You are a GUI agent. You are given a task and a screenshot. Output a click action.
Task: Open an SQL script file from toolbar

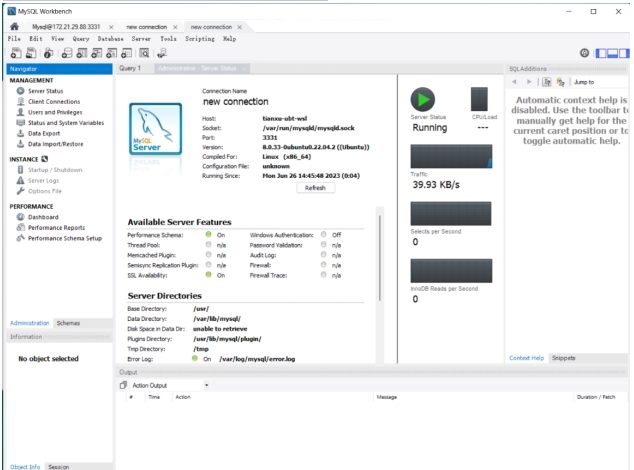coord(31,53)
